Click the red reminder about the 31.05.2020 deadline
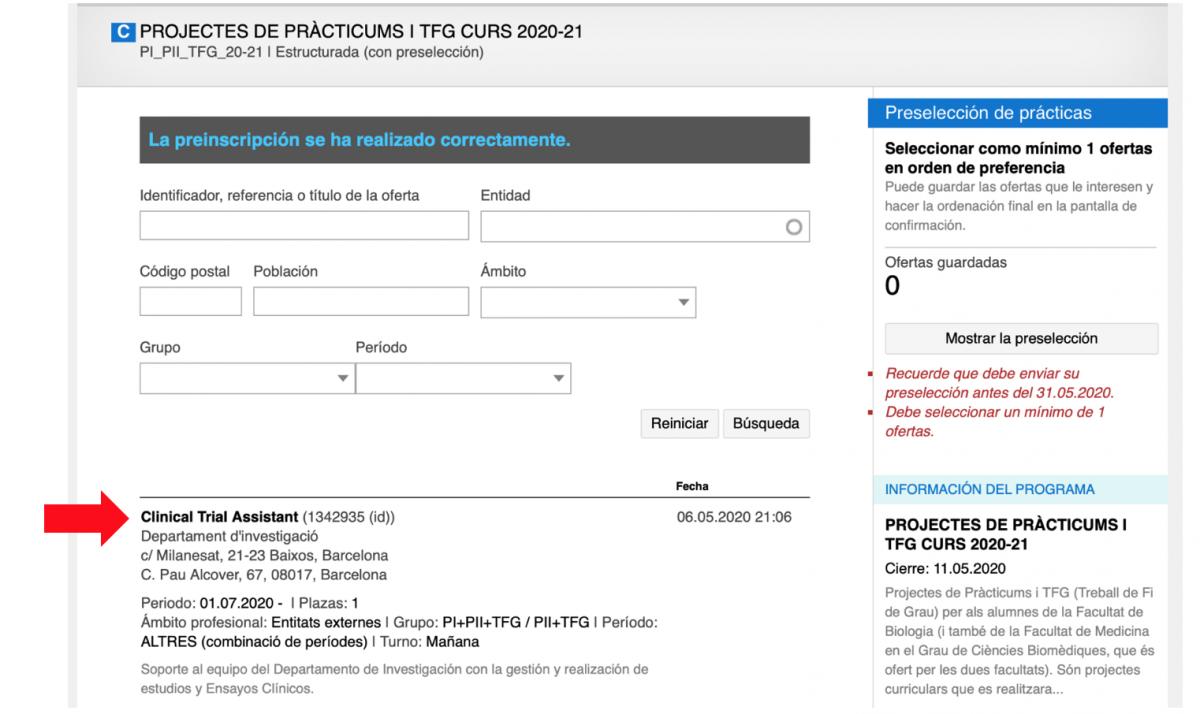This screenshot has height=714, width=1200. pos(999,383)
